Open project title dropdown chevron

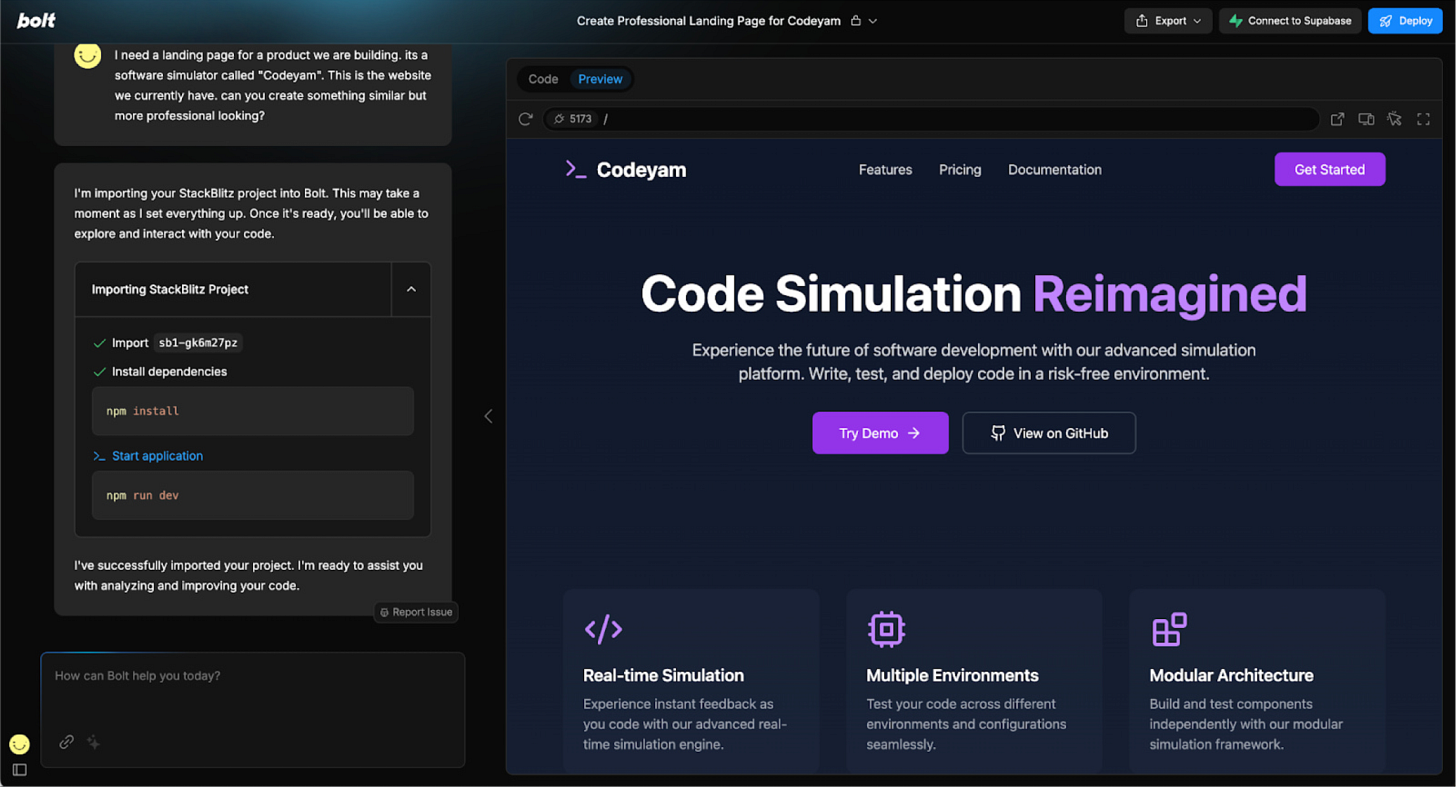tap(873, 21)
